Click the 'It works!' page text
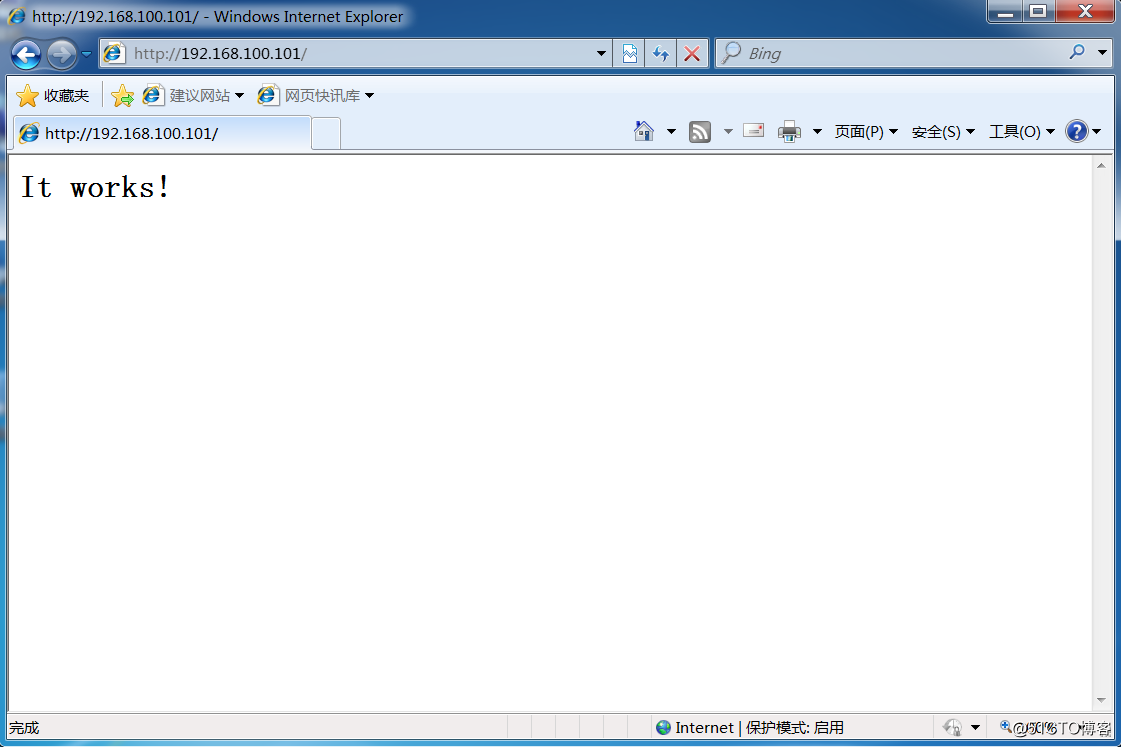Viewport: 1121px width, 747px height. coord(95,187)
